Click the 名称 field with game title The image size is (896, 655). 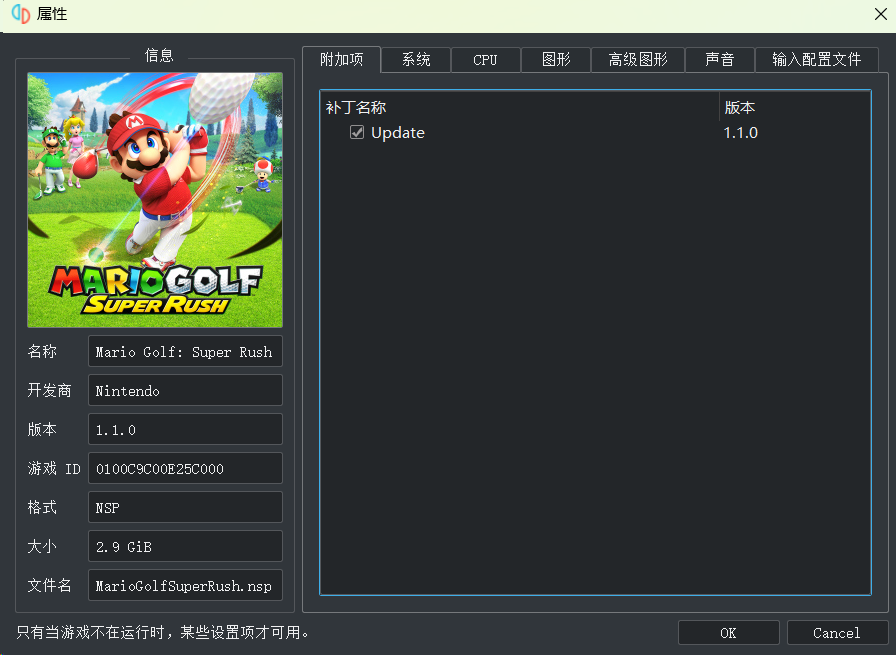pos(185,352)
